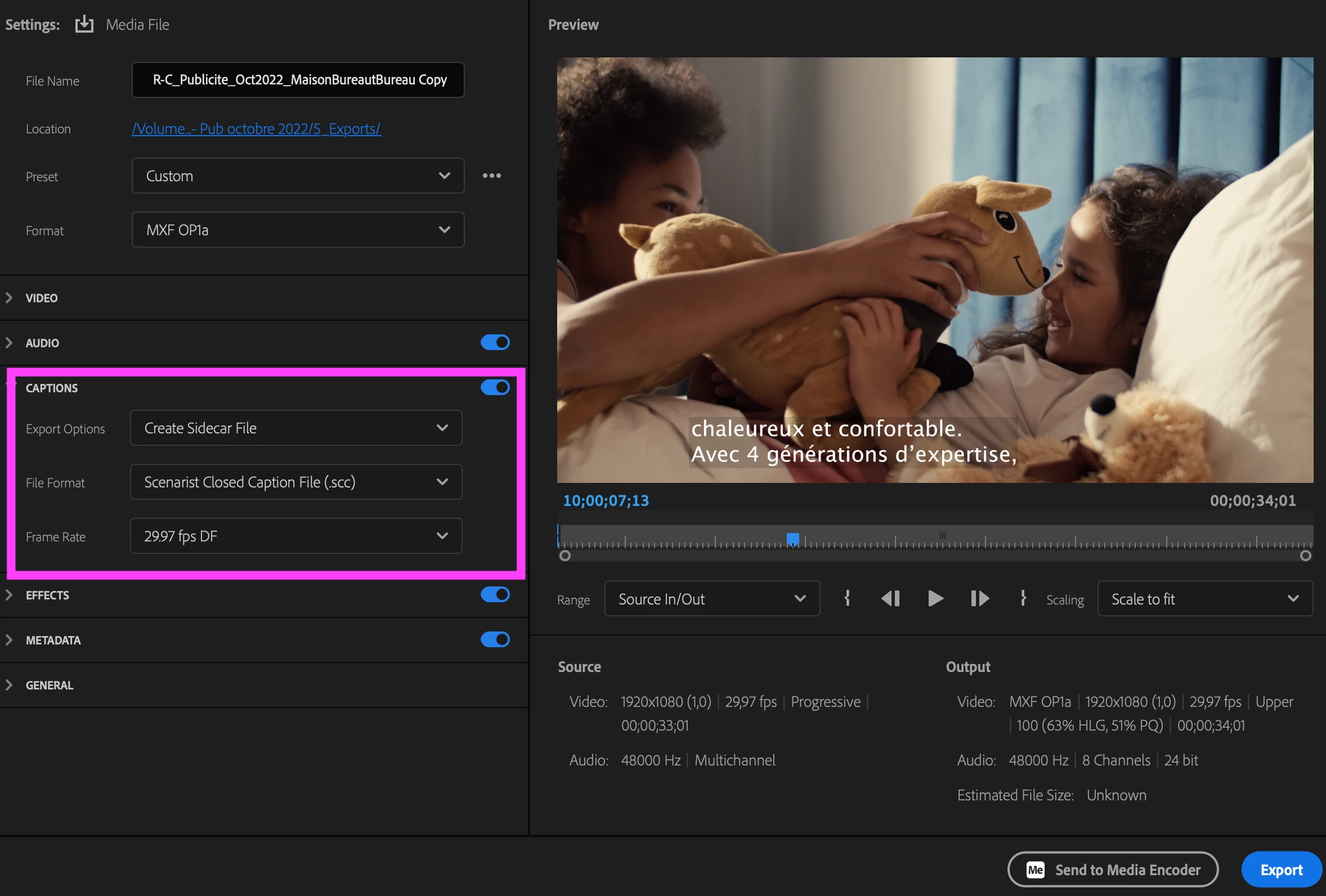Screen dimensions: 1326x896
Task: Expand the General settings section
Action: click(49, 686)
